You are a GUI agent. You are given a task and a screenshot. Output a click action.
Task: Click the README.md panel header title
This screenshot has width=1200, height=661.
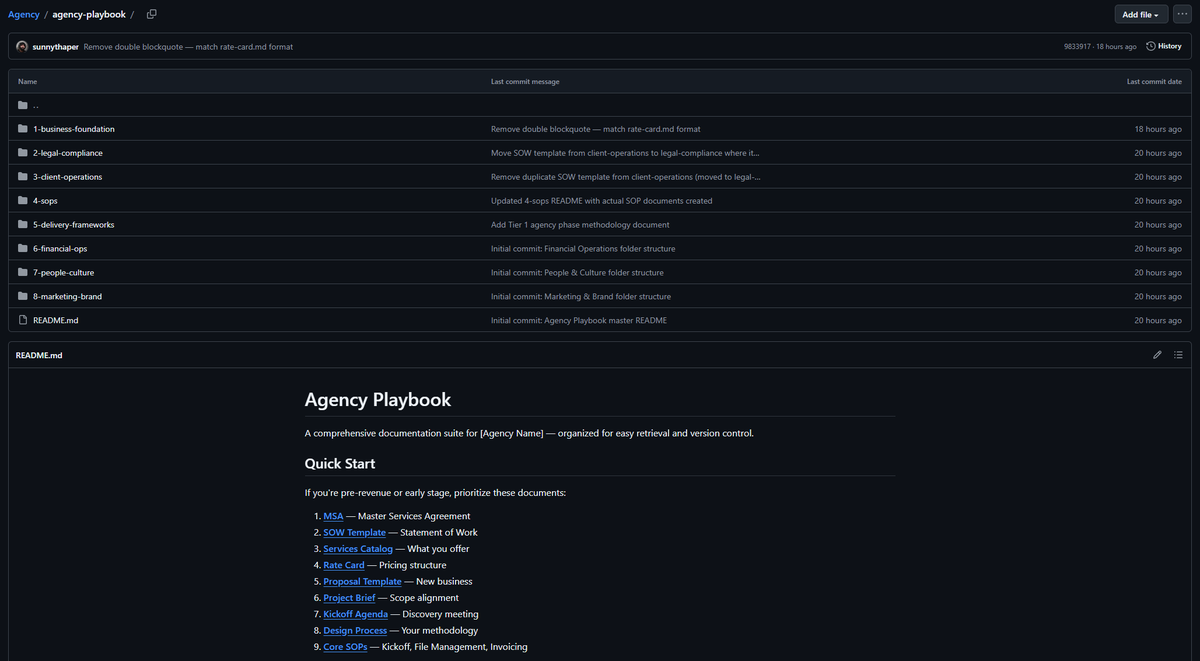click(39, 355)
